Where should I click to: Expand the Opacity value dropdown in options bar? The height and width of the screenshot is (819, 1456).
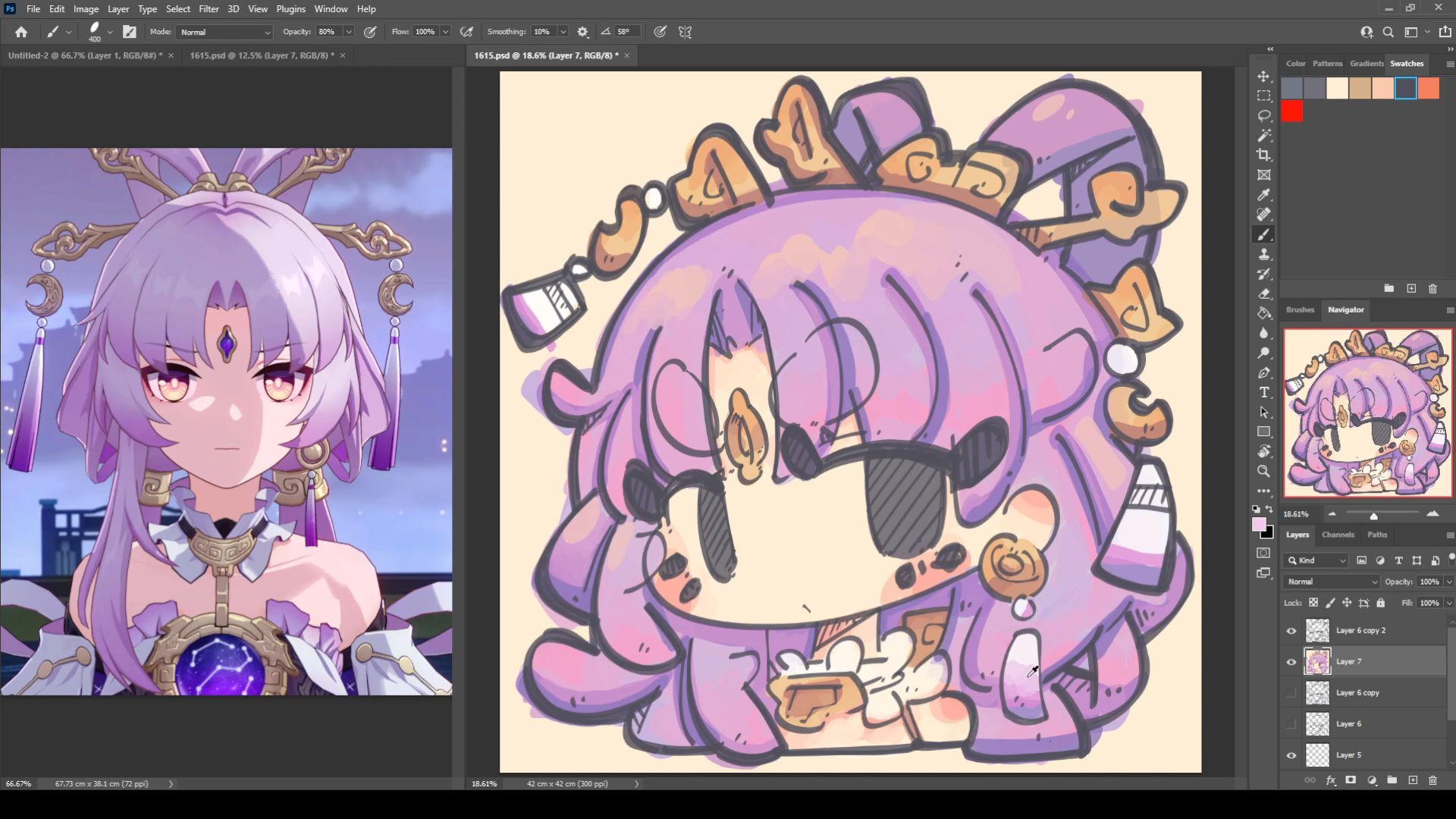[x=349, y=32]
